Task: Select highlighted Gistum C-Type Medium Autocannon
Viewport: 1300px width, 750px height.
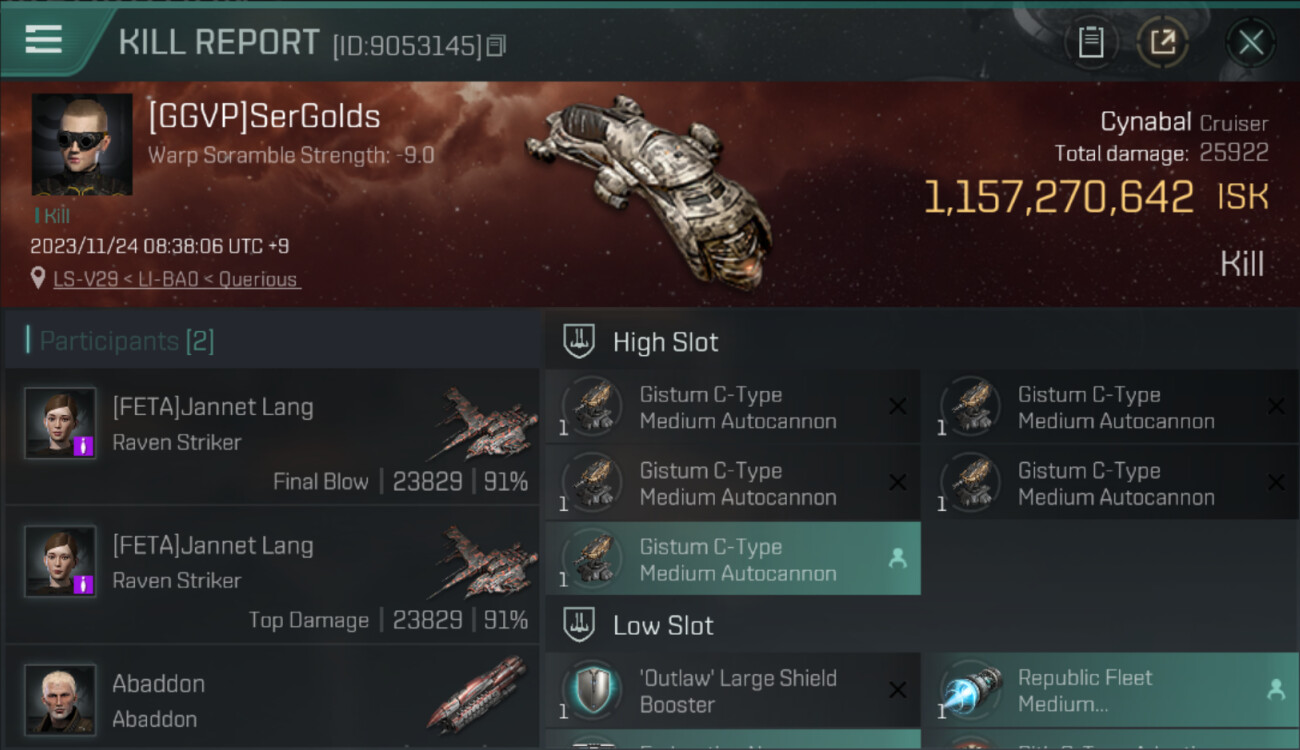Action: pos(733,559)
